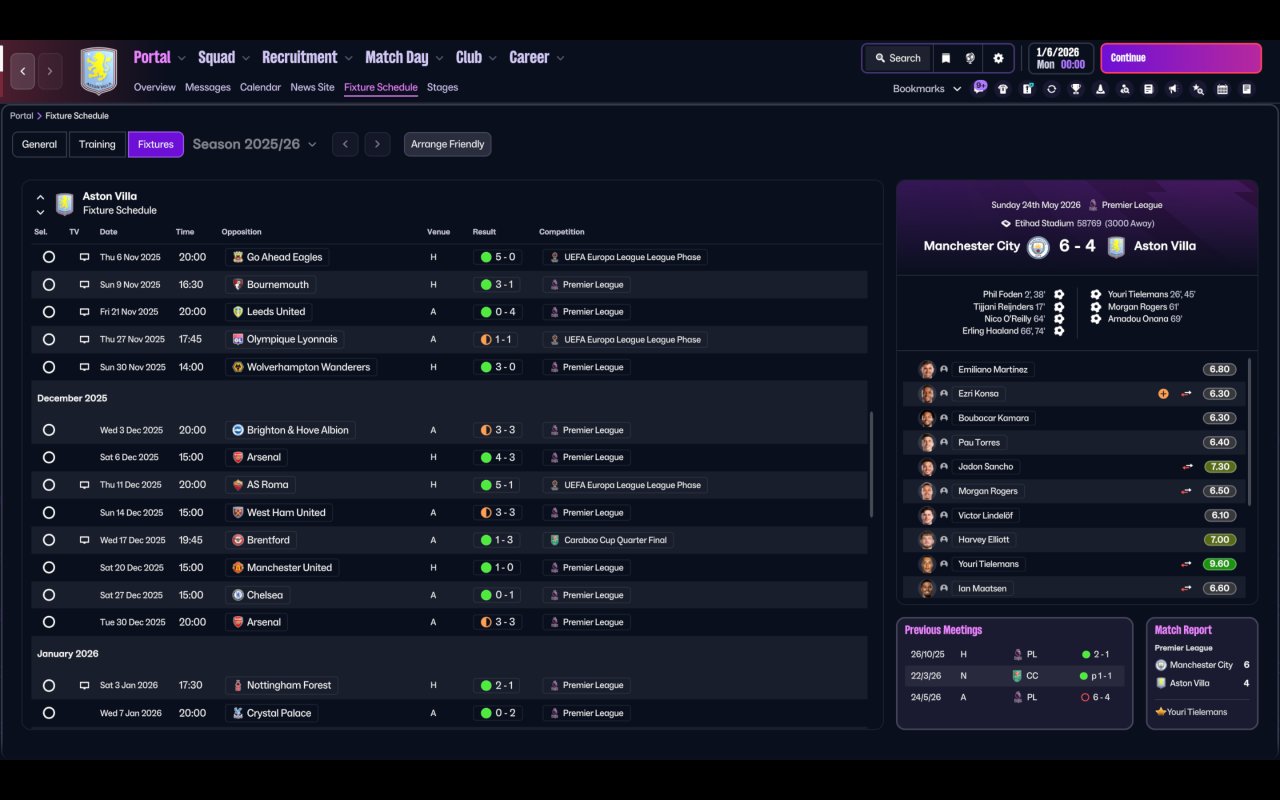Collapse the Aston Villa Fixture Schedule section
Image resolution: width=1280 pixels, height=800 pixels.
[40, 197]
